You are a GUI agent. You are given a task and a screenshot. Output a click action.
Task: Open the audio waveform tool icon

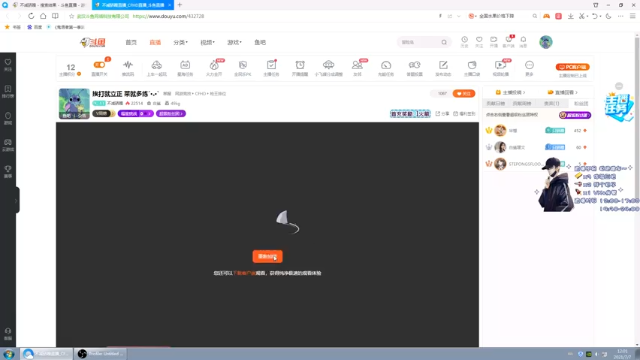[x=128, y=65]
